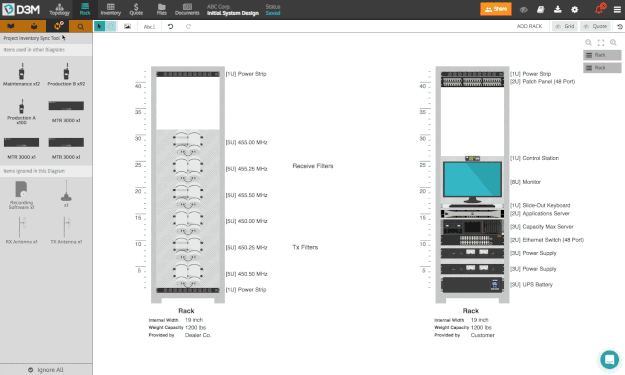The width and height of the screenshot is (625, 375).
Task: Open the hamburger menu
Action: pos(617,10)
